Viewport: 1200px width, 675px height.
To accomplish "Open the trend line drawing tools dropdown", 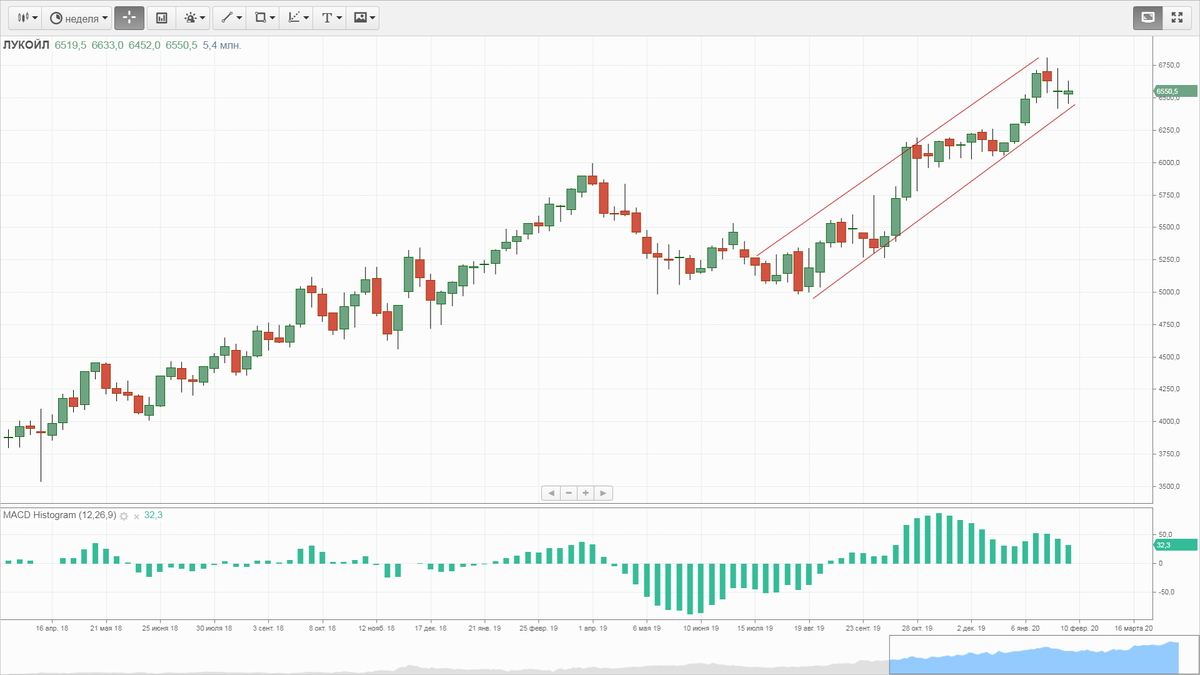I will [230, 17].
